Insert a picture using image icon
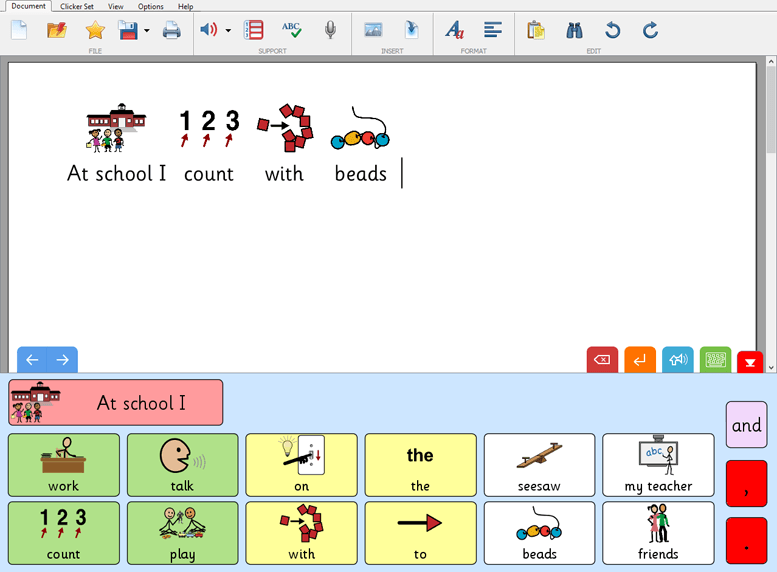Viewport: 777px width, 572px height. coord(373,30)
